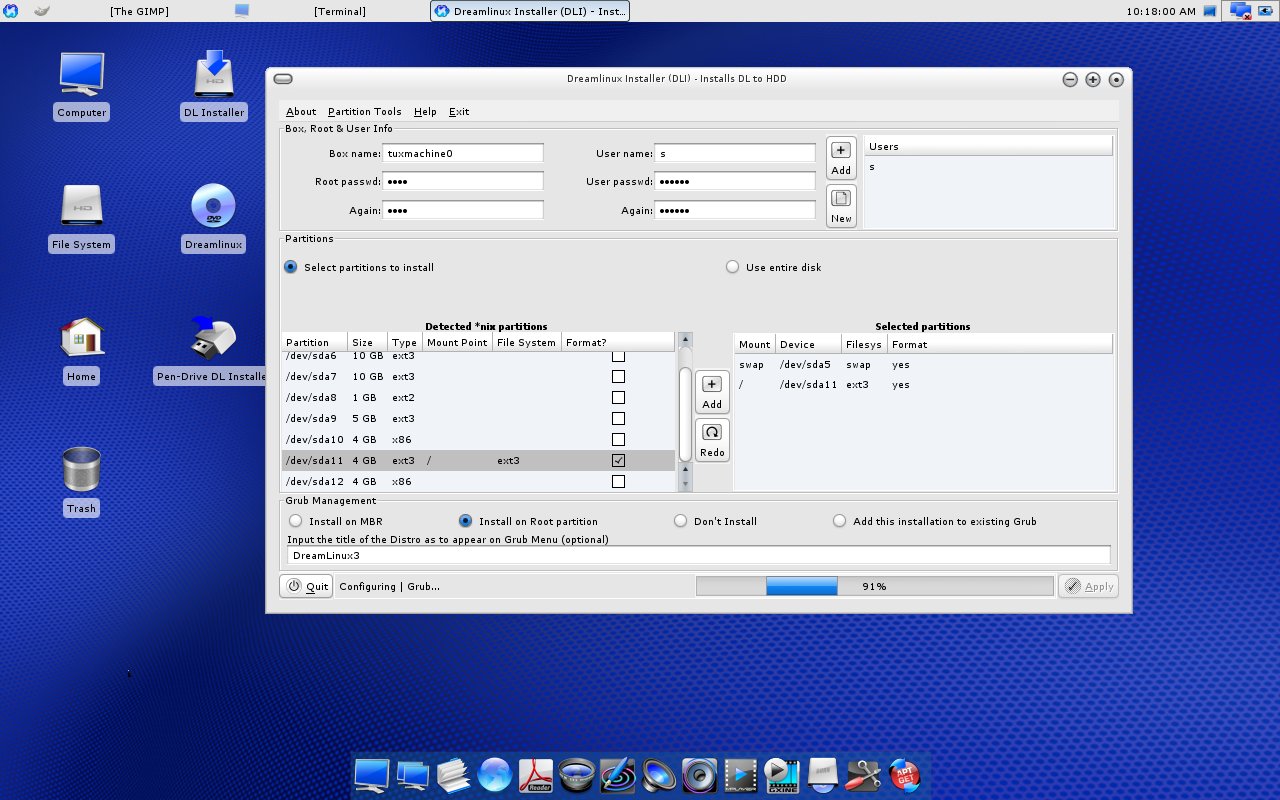1280x800 pixels.
Task: Click the Box name input field
Action: tap(463, 153)
